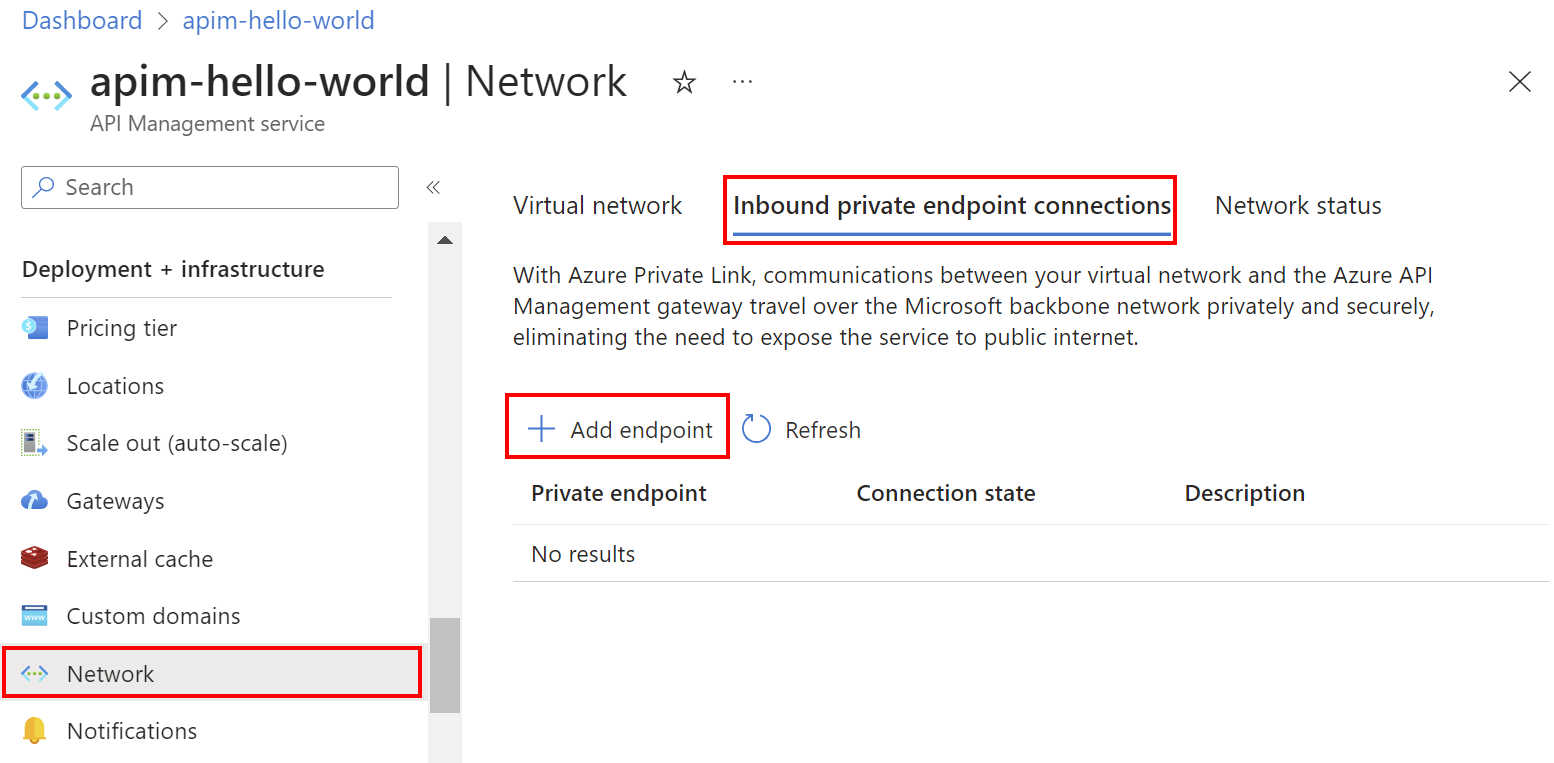Open External cache configuration
This screenshot has width=1554, height=763.
pyautogui.click(x=139, y=558)
